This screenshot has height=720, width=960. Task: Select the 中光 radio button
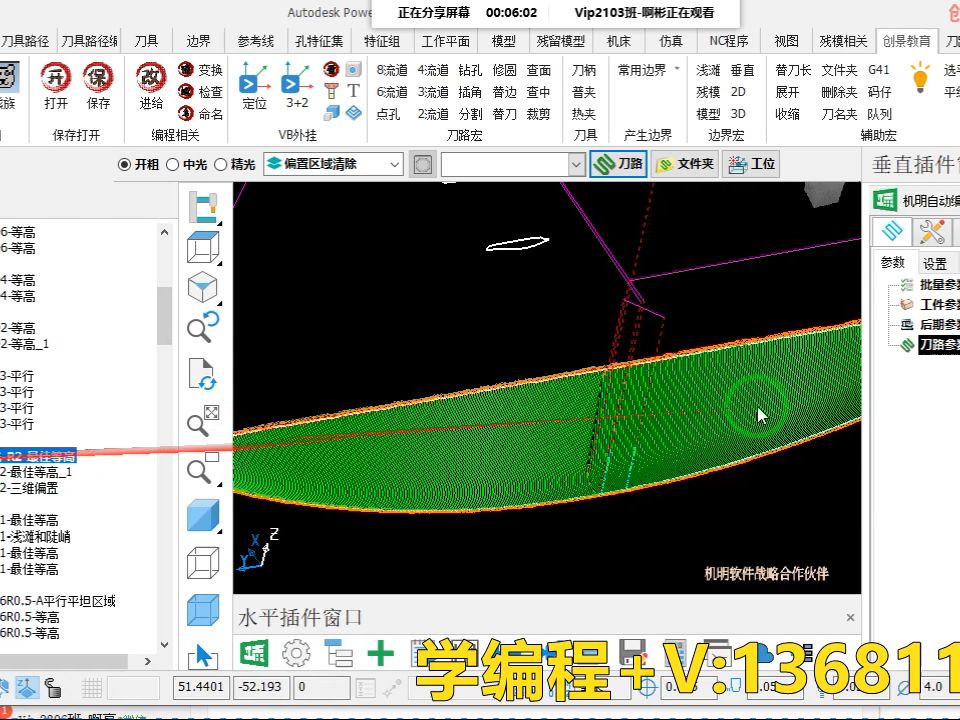click(173, 165)
